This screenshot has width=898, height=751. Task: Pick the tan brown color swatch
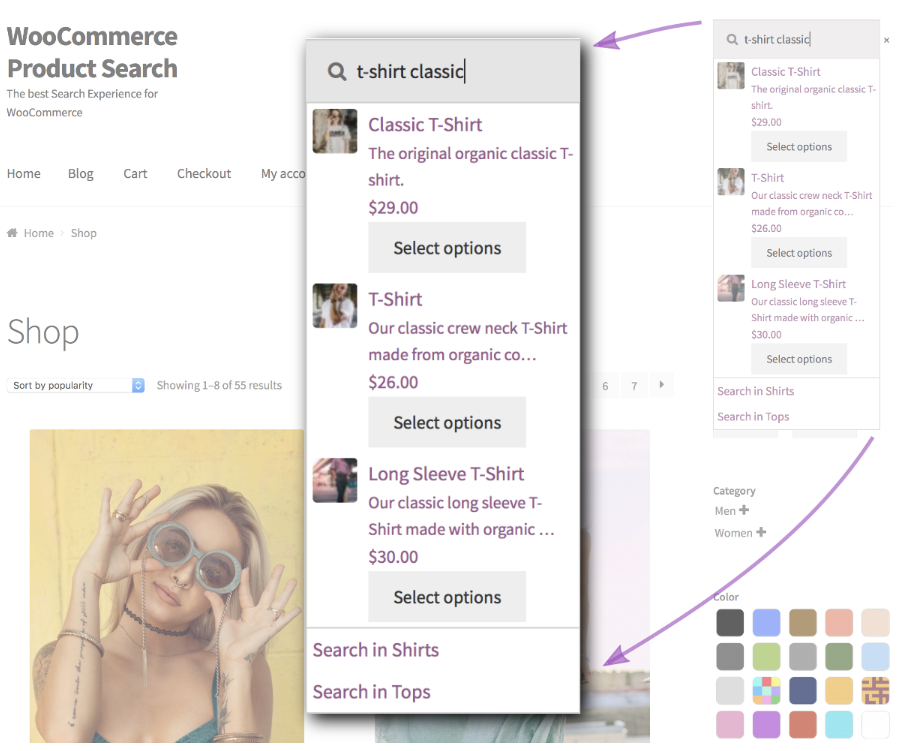[803, 623]
